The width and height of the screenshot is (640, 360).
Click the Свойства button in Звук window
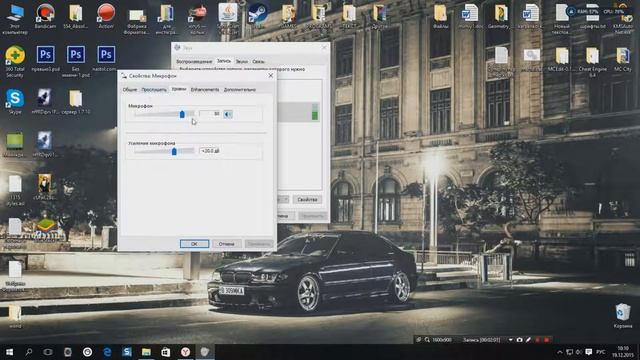tap(307, 200)
